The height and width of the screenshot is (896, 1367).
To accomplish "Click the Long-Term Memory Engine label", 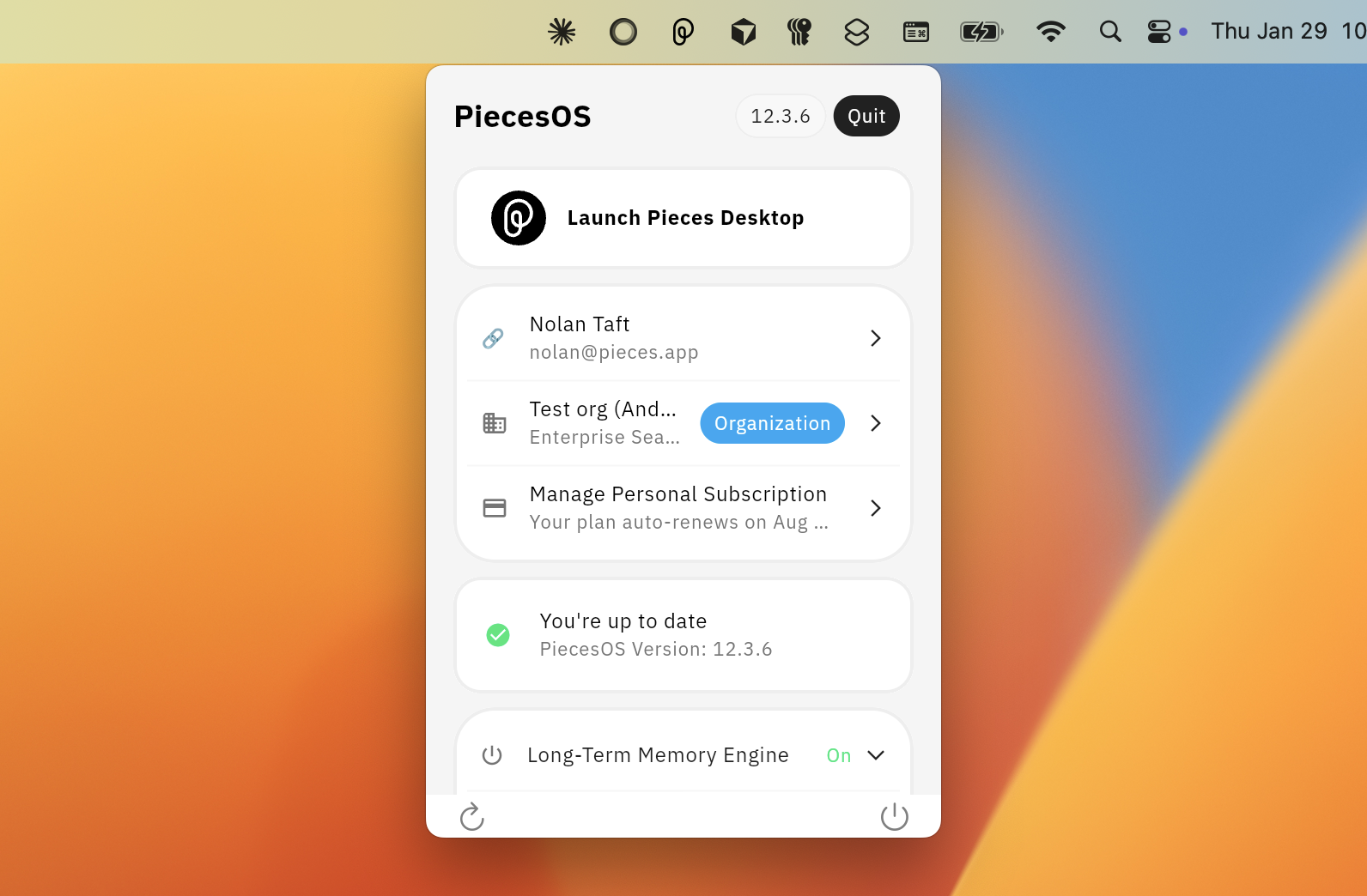I will point(658,755).
